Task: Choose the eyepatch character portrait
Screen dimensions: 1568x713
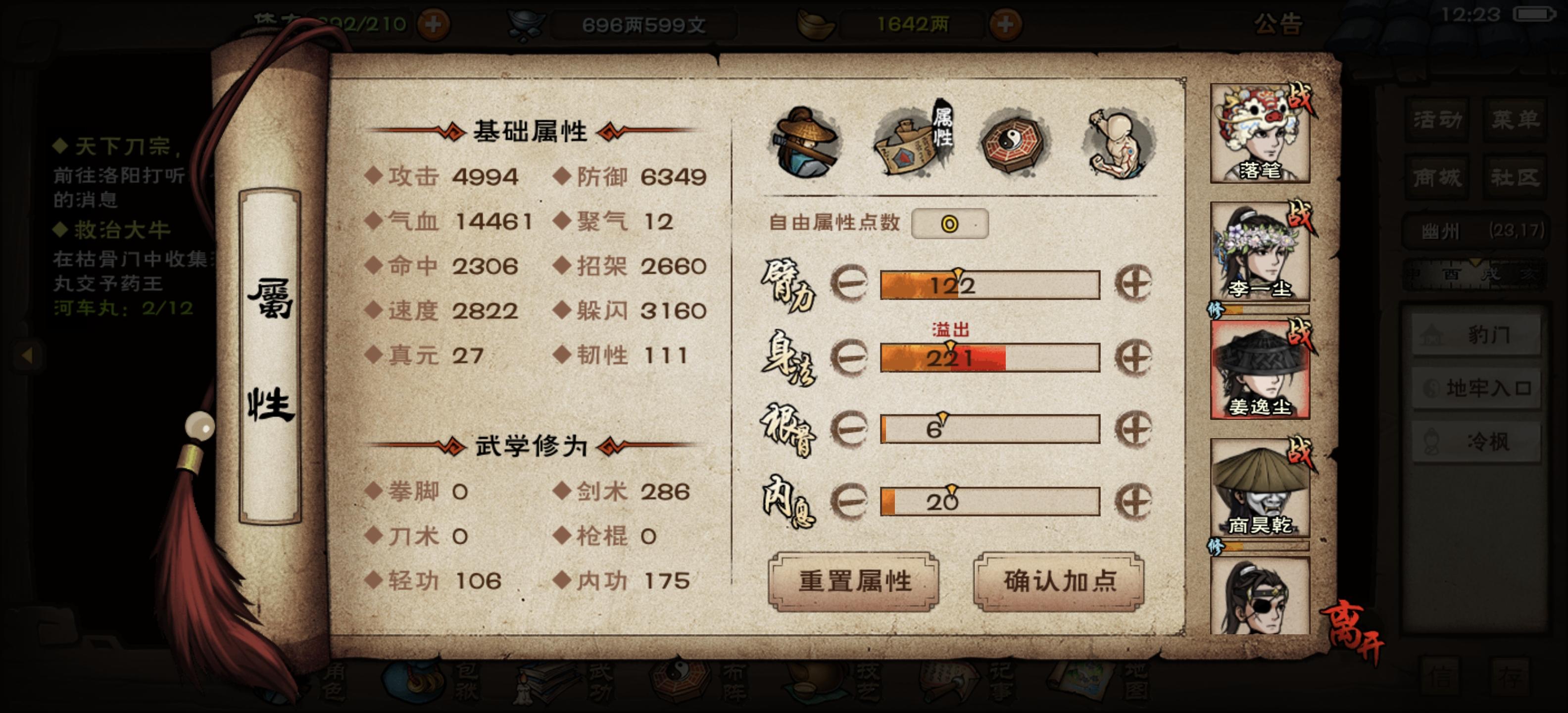Action: coord(1260,596)
